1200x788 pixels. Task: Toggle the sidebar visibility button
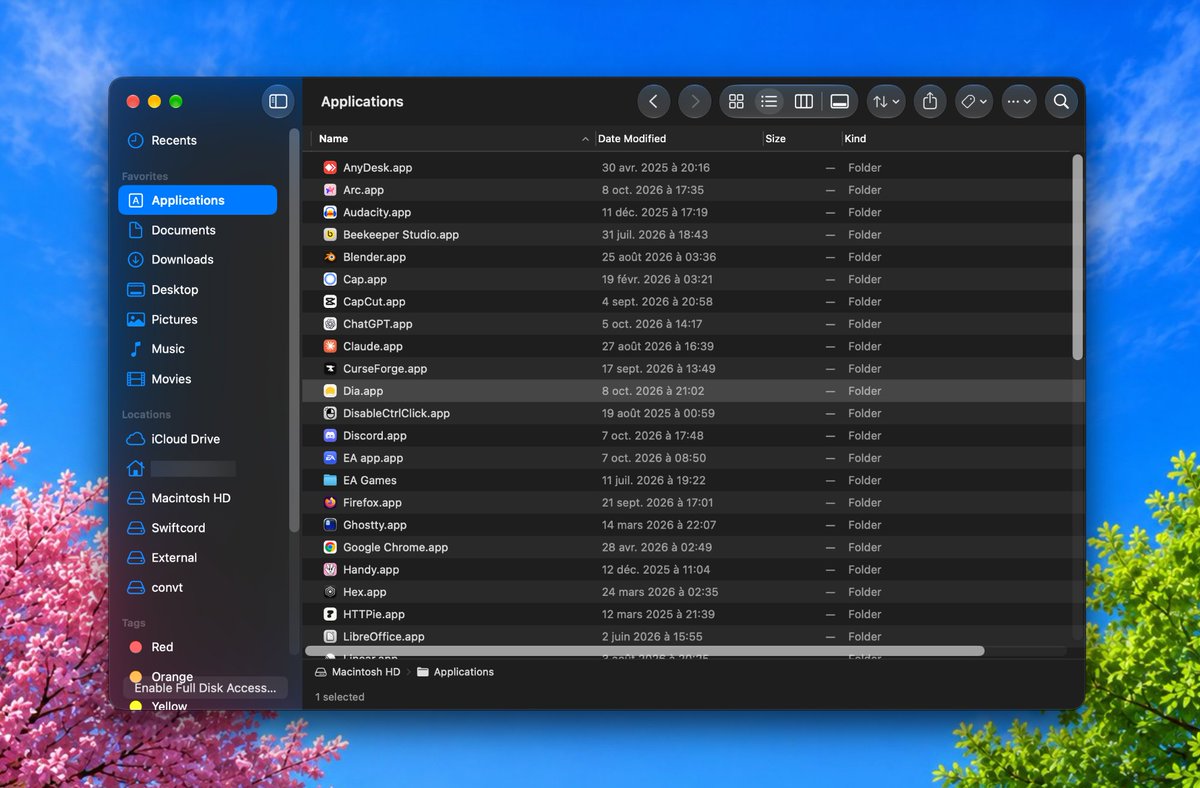(278, 101)
